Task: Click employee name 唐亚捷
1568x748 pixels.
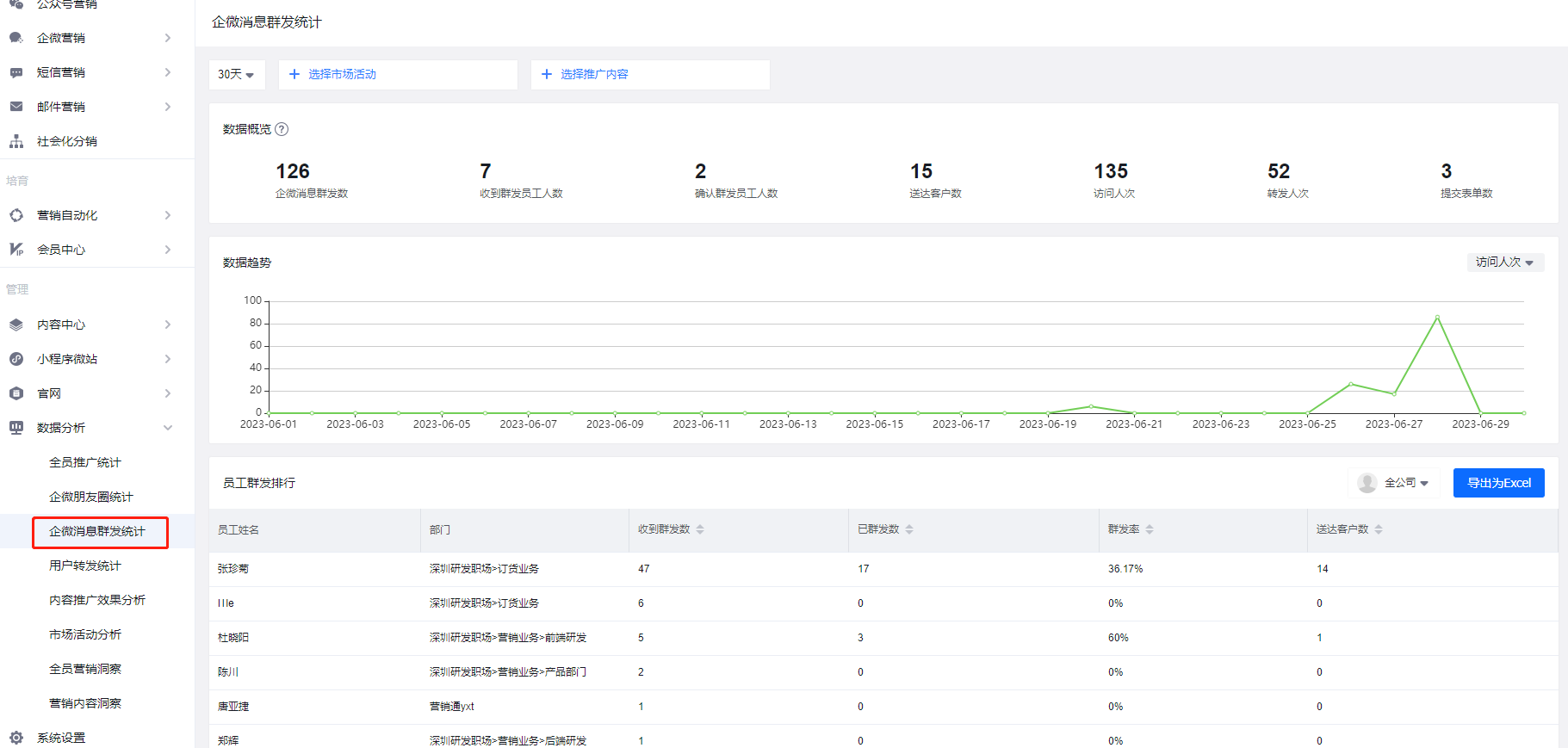Action: pyautogui.click(x=233, y=707)
